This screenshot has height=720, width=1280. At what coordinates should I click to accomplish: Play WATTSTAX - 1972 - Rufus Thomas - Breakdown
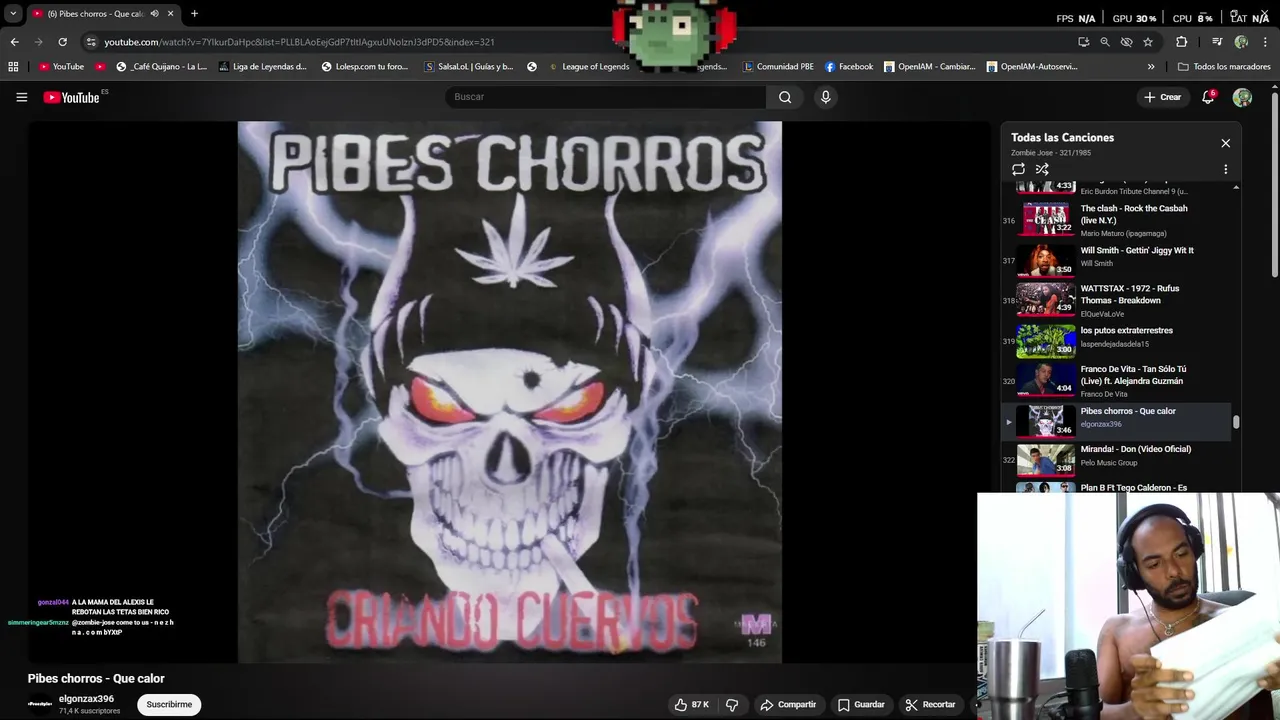[x=1130, y=294]
